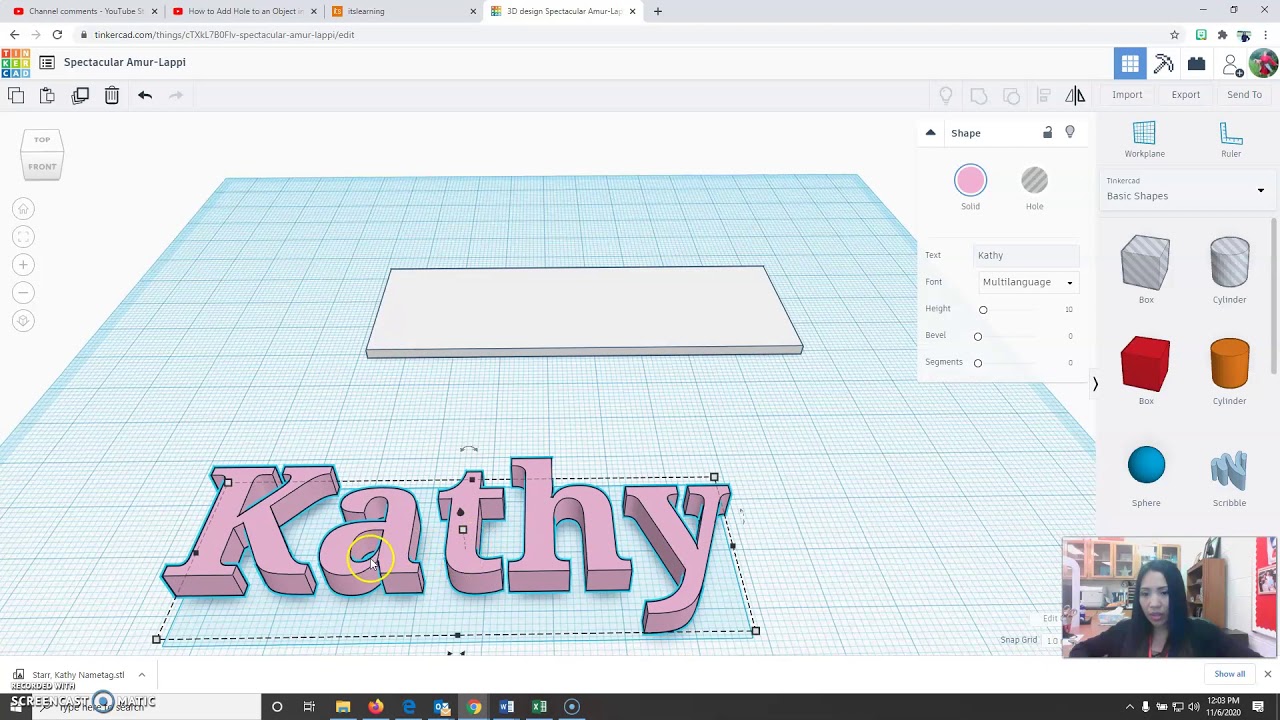Open the Font Multilanguage dropdown
This screenshot has height=720, width=1280.
tap(1027, 282)
